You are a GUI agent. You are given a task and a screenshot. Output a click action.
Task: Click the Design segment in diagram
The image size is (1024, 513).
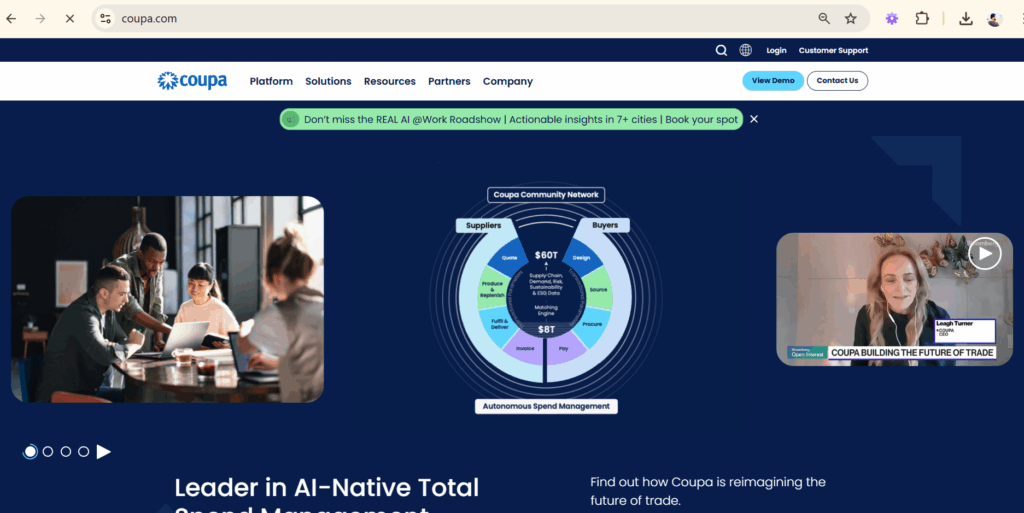tap(582, 257)
